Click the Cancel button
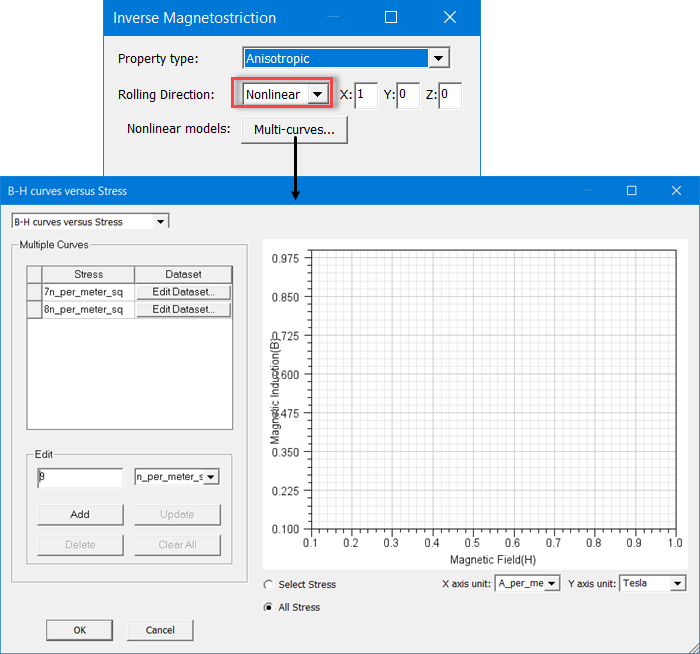The width and height of the screenshot is (700, 654). [160, 630]
